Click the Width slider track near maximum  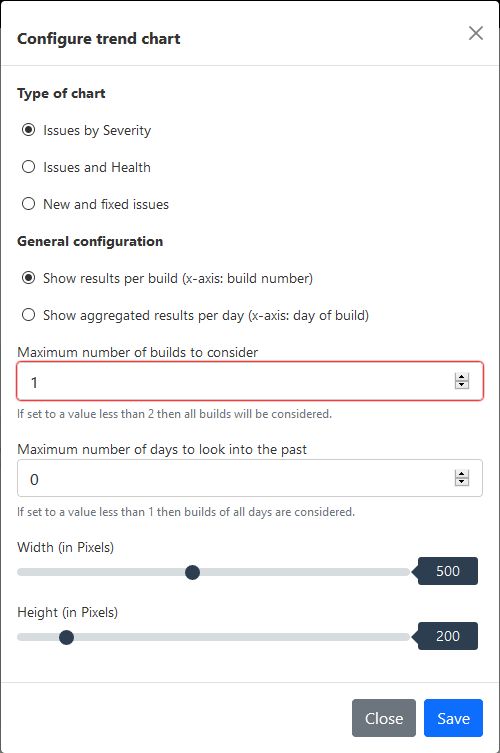coord(401,572)
